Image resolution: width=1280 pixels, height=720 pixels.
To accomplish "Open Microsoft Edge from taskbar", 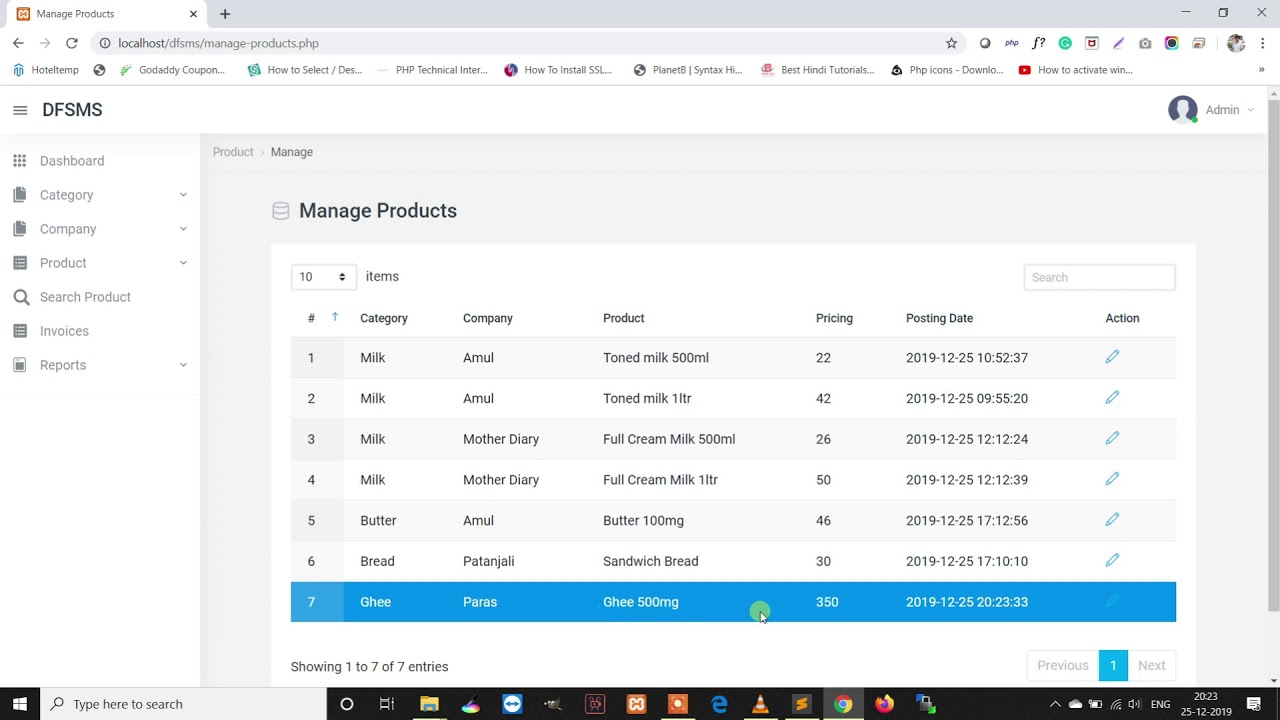I will (719, 704).
